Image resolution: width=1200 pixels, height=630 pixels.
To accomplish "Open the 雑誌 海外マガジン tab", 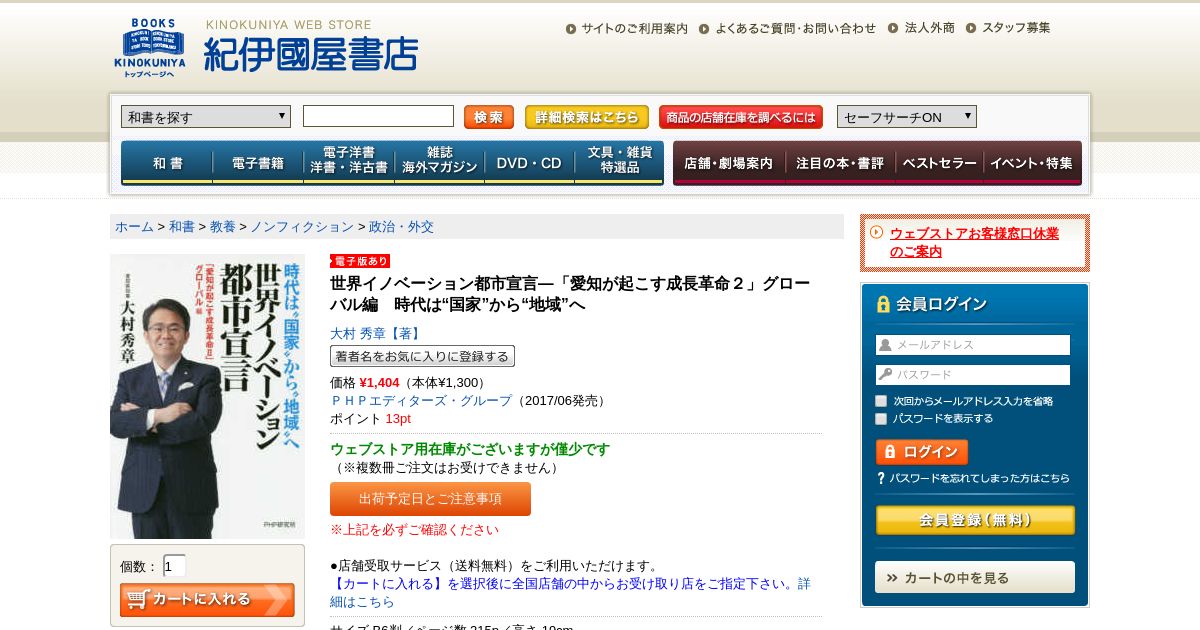I will point(440,163).
